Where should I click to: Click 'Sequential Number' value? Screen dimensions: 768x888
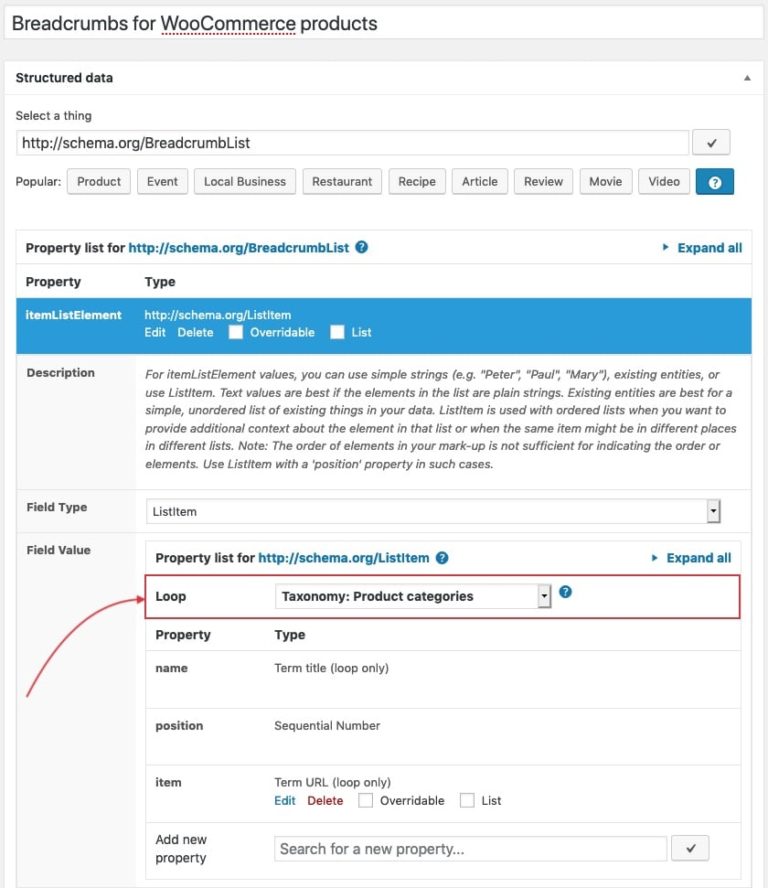(327, 725)
